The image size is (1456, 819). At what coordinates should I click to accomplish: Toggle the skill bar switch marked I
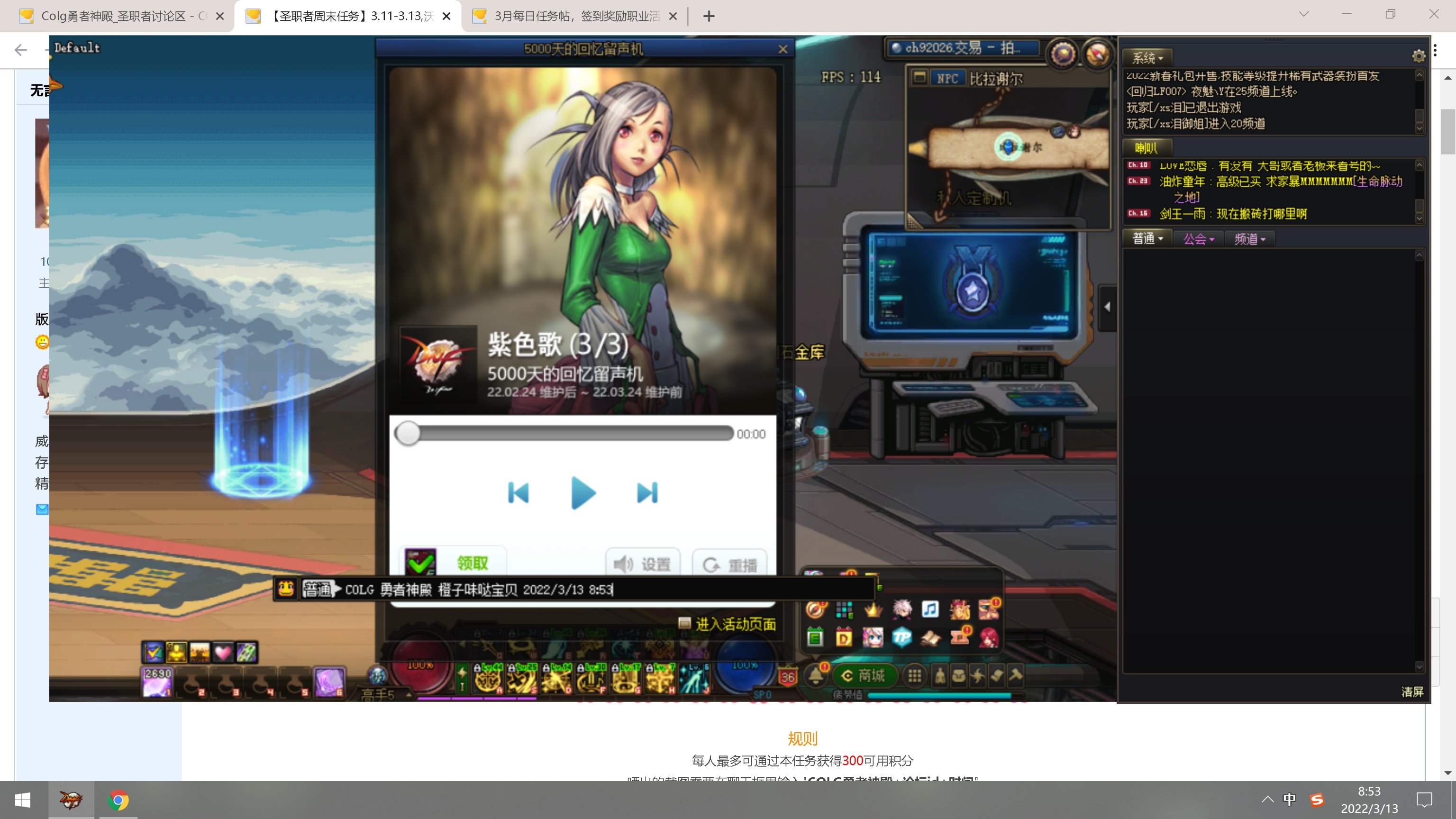pos(462,679)
